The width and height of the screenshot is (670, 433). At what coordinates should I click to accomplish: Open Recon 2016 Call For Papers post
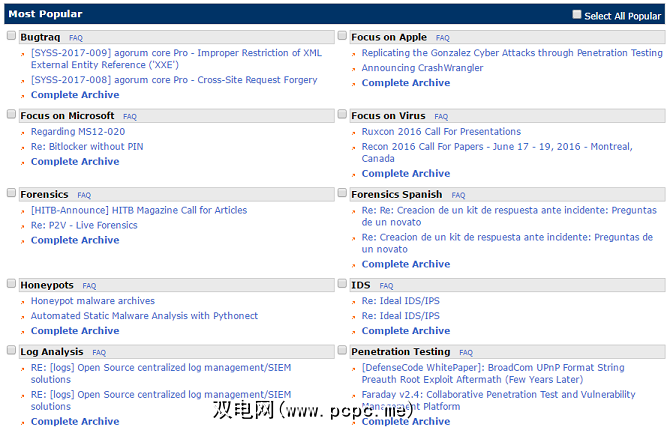[497, 153]
